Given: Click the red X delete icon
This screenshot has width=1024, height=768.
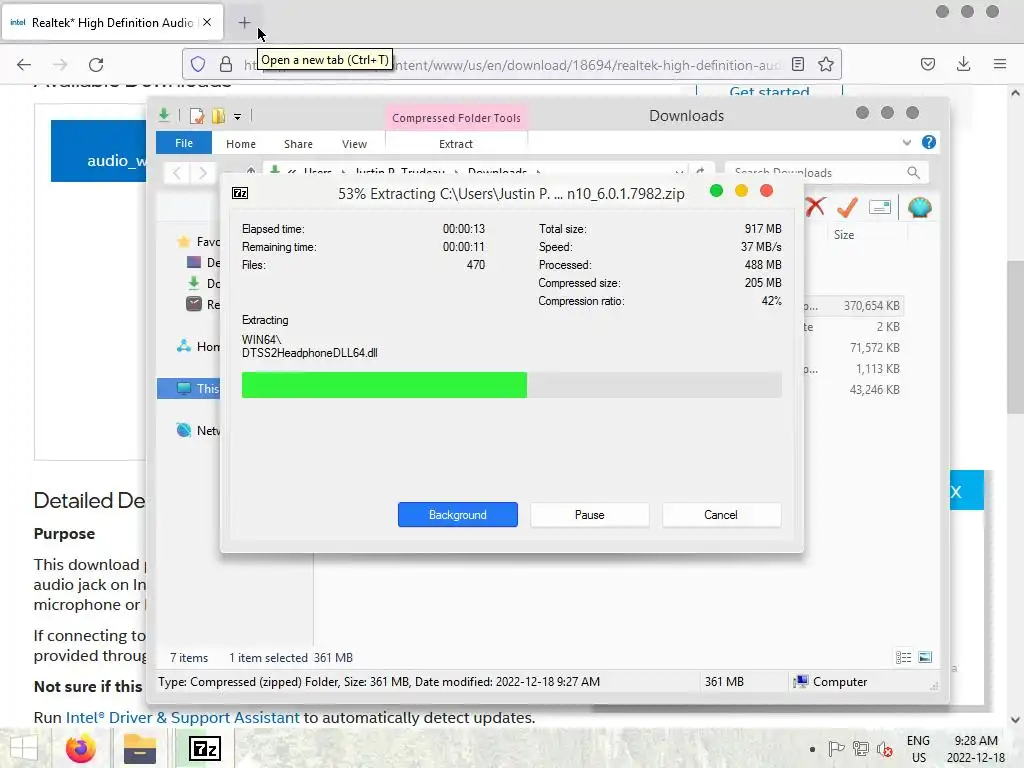Looking at the screenshot, I should pyautogui.click(x=815, y=208).
